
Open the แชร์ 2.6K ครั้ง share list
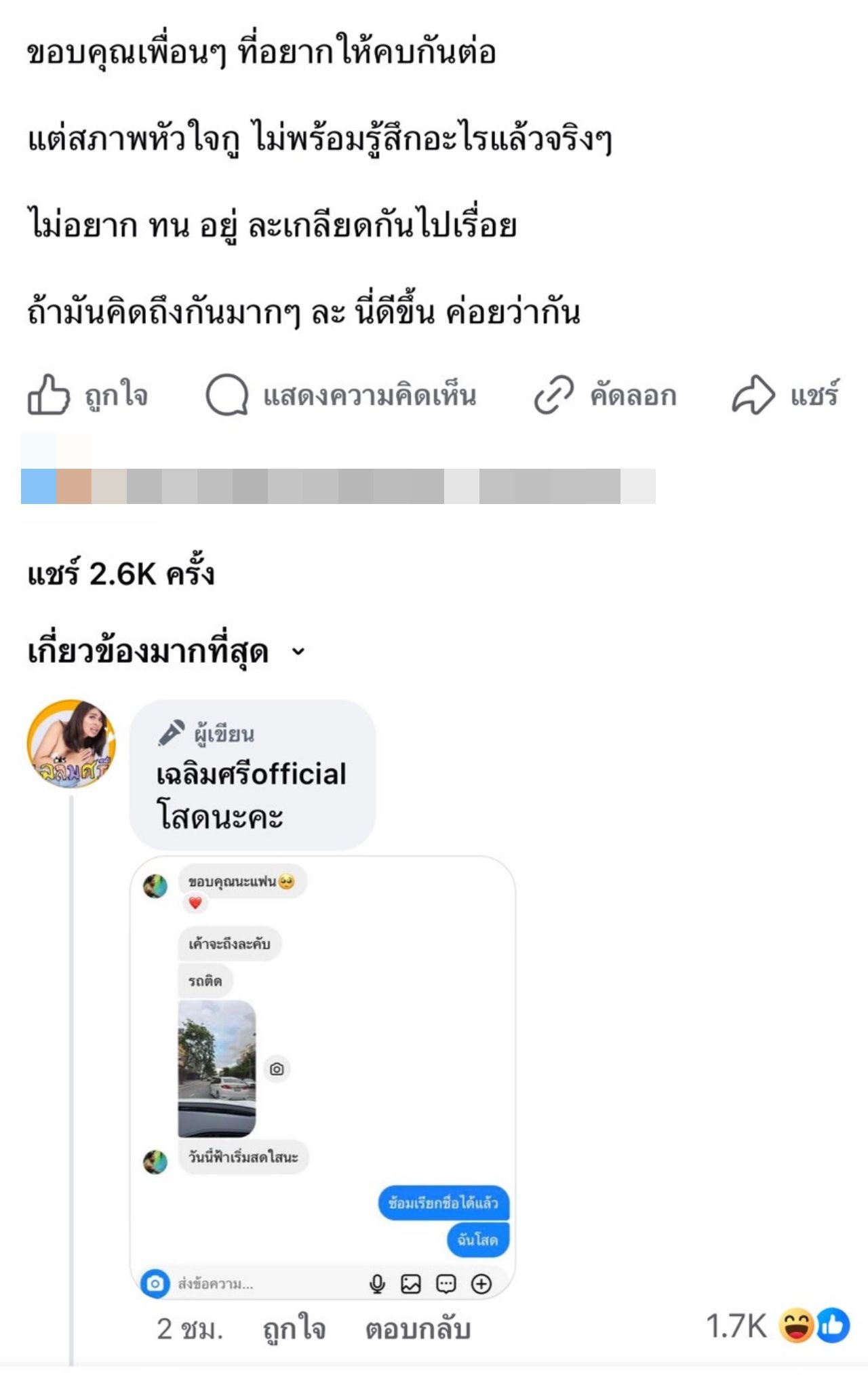[121, 574]
